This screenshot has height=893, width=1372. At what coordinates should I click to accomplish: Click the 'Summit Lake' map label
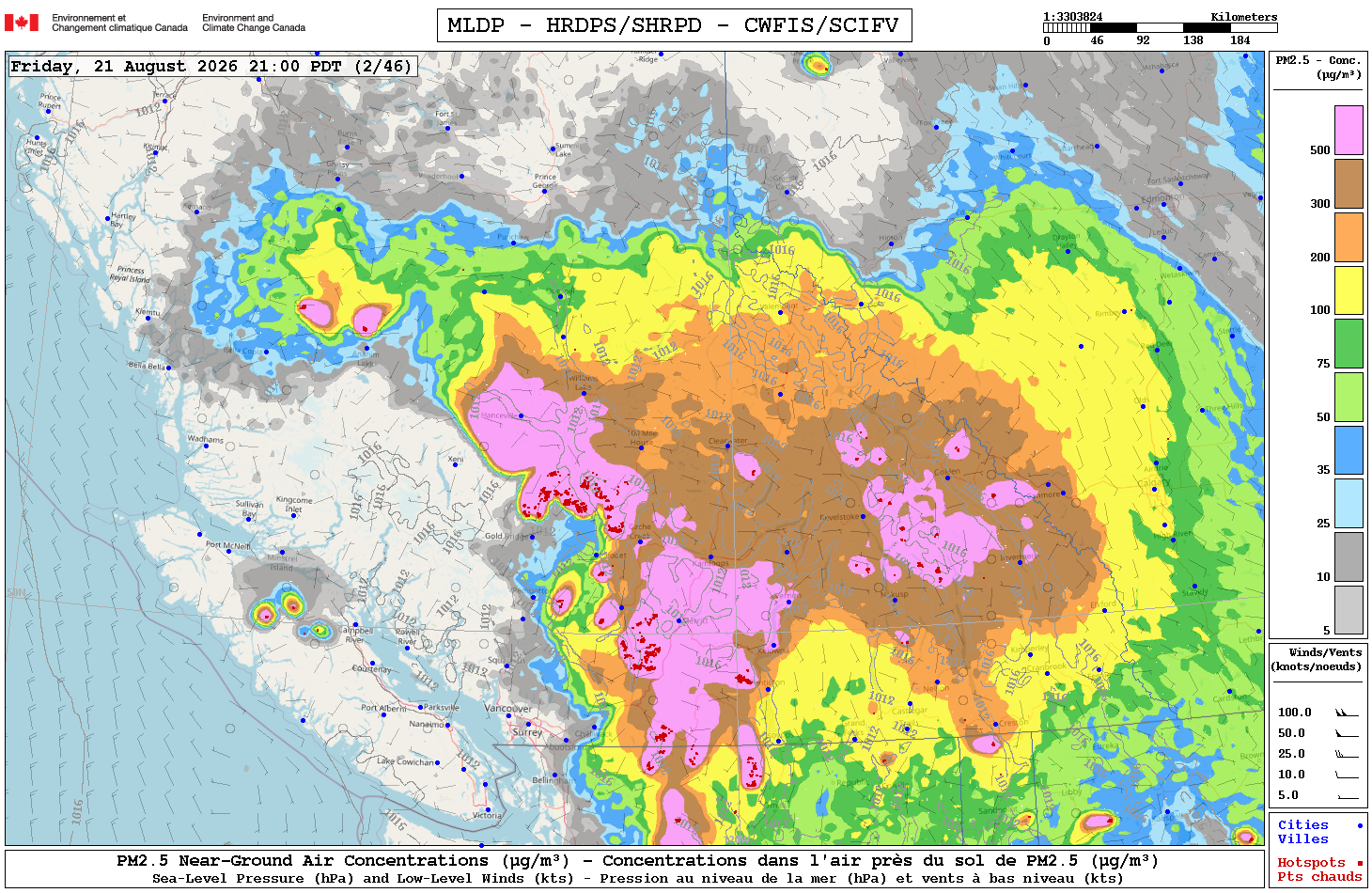[568, 149]
